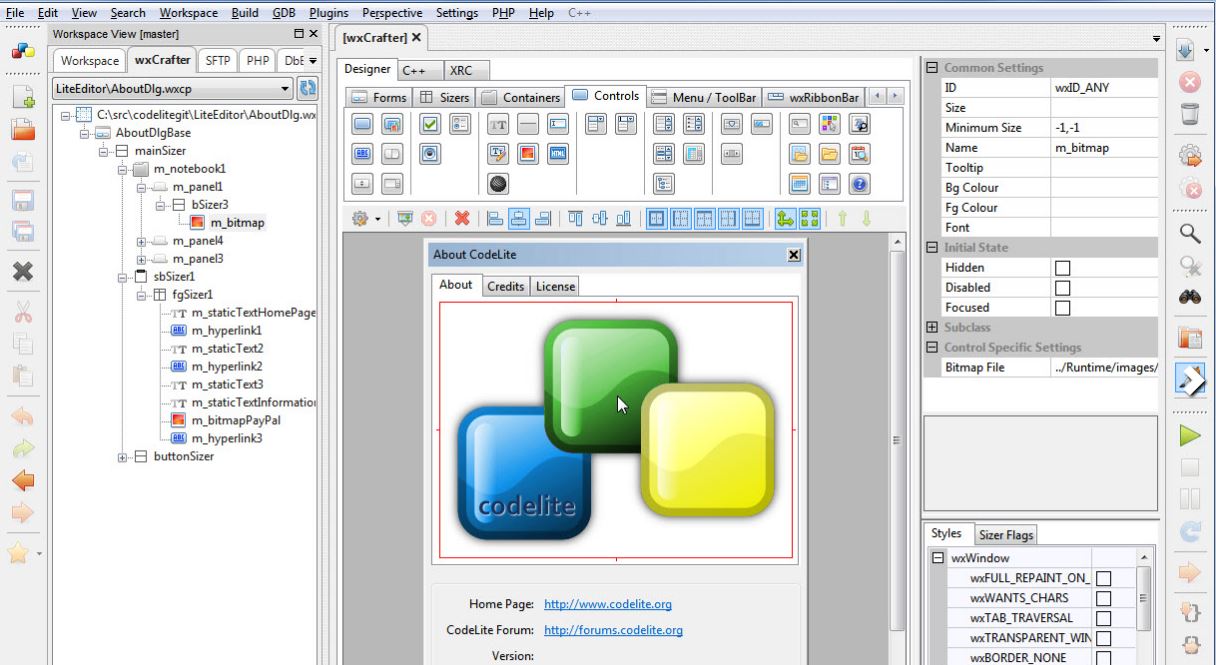Add the blue help question-mark control from palette
The image size is (1216, 665).
pyautogui.click(x=860, y=183)
